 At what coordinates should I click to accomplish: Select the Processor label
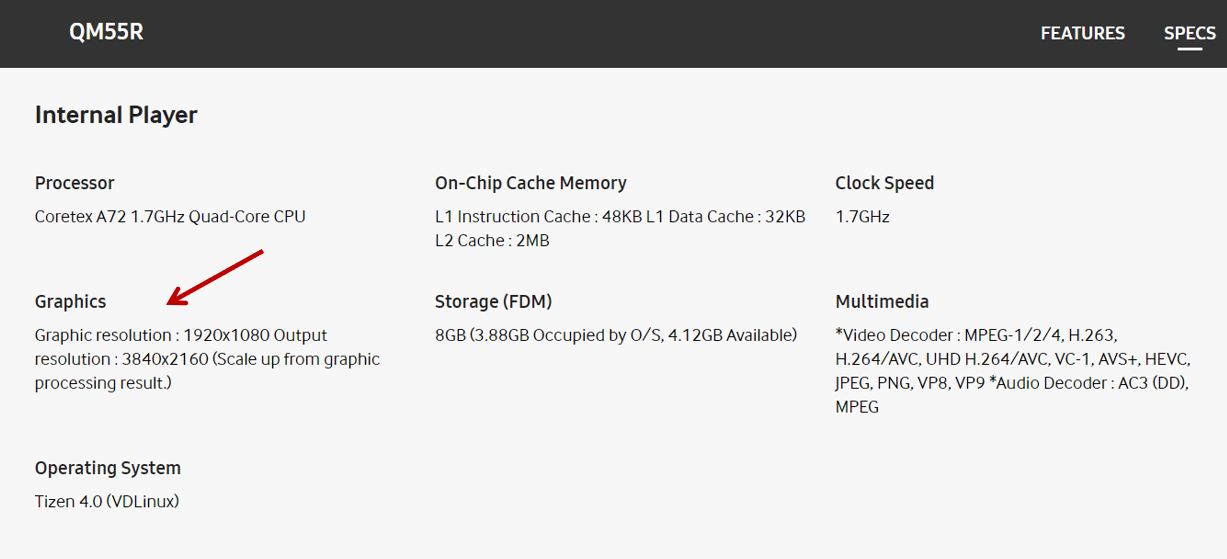coord(75,183)
